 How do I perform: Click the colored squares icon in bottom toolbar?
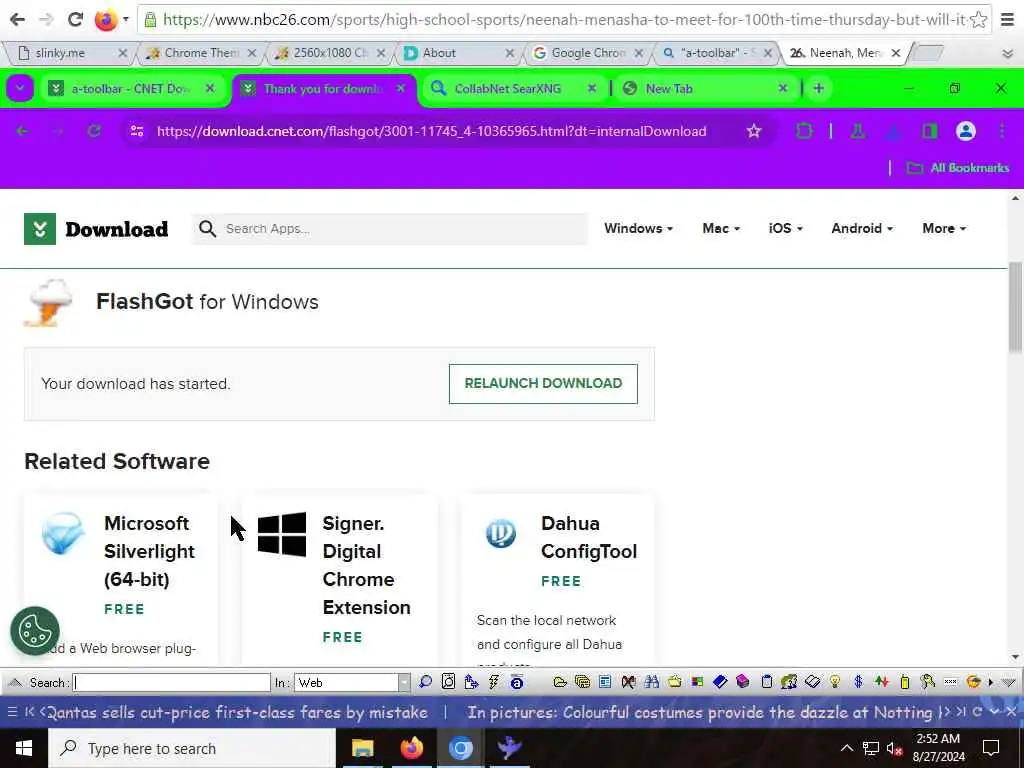697,682
